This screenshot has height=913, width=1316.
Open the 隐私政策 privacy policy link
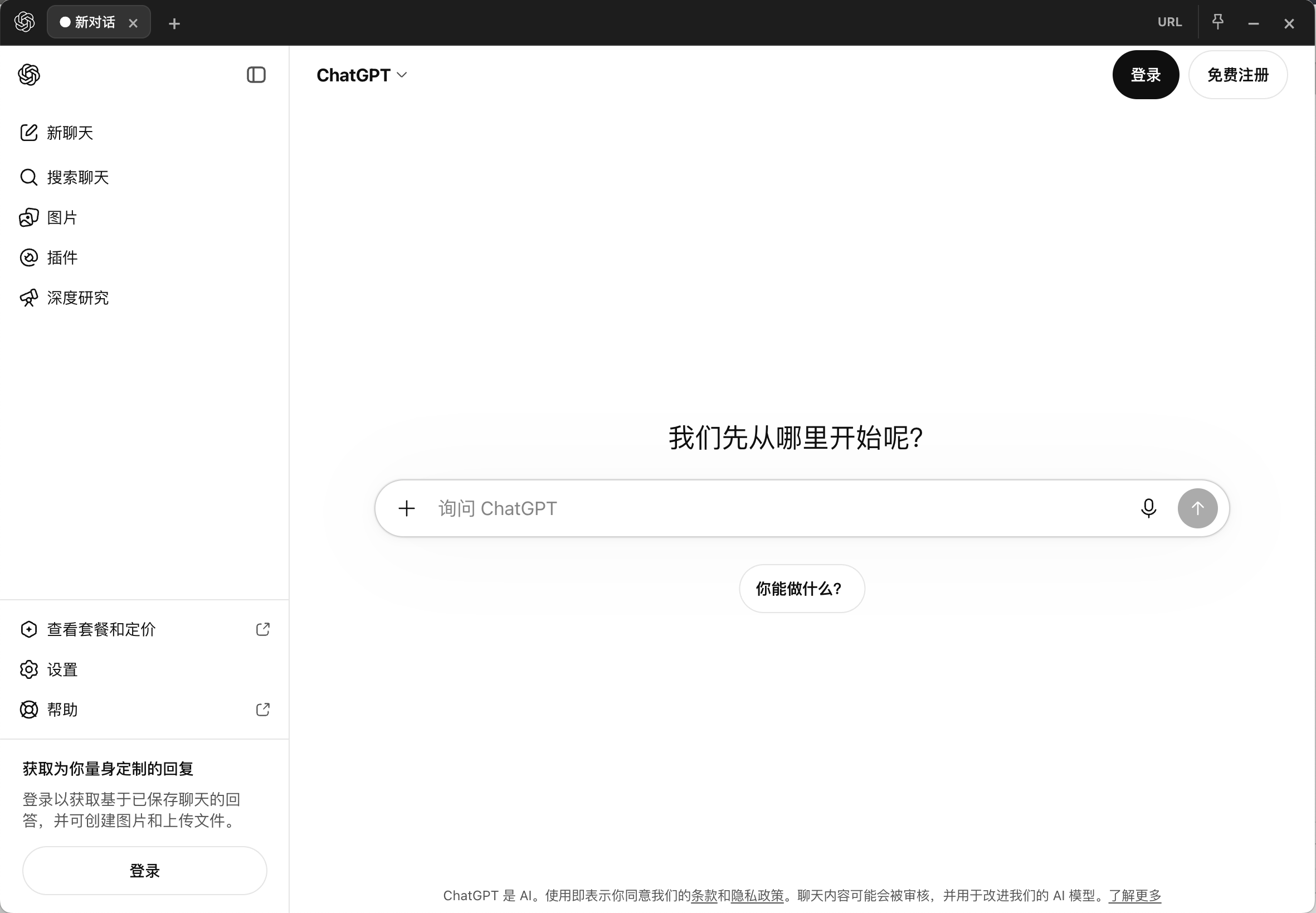point(757,895)
